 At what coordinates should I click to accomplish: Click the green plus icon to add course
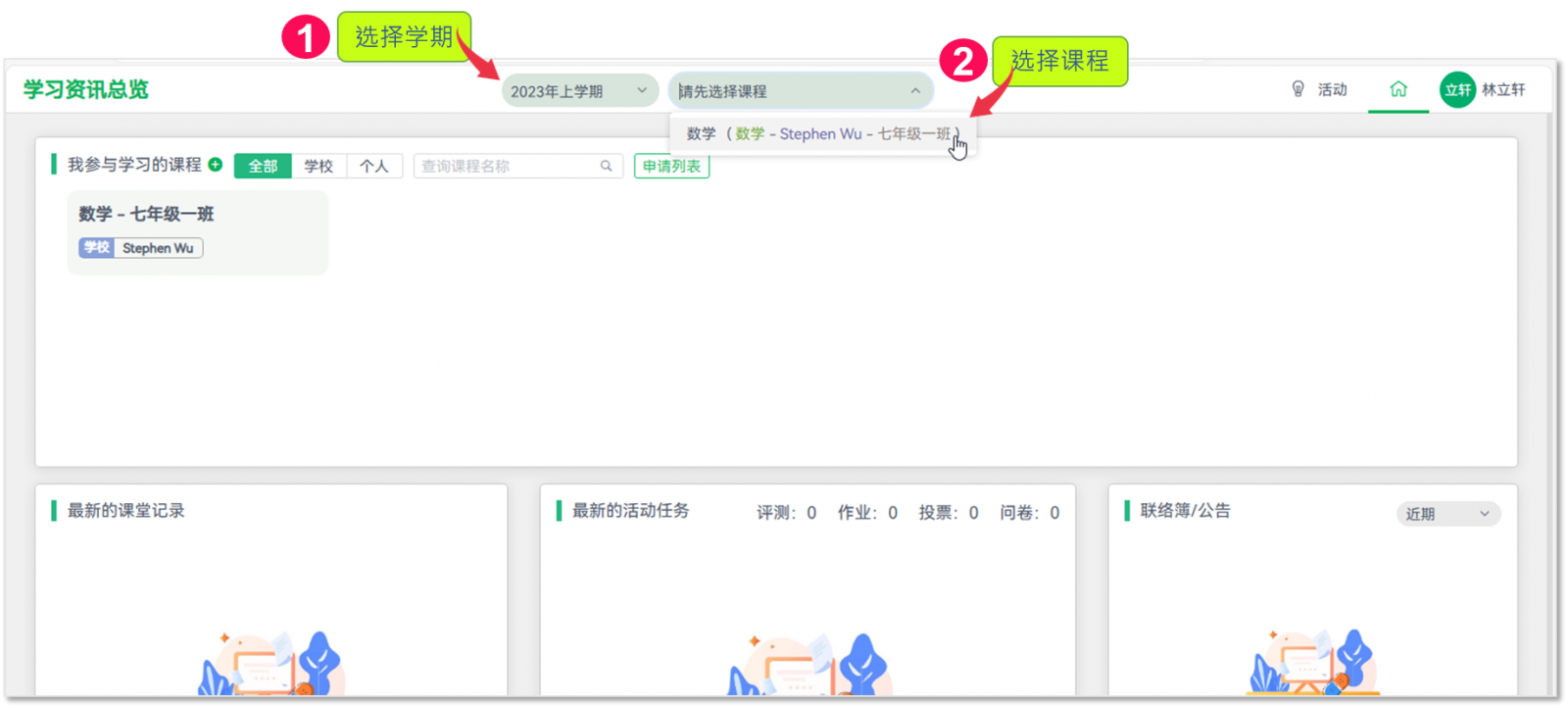pos(216,165)
